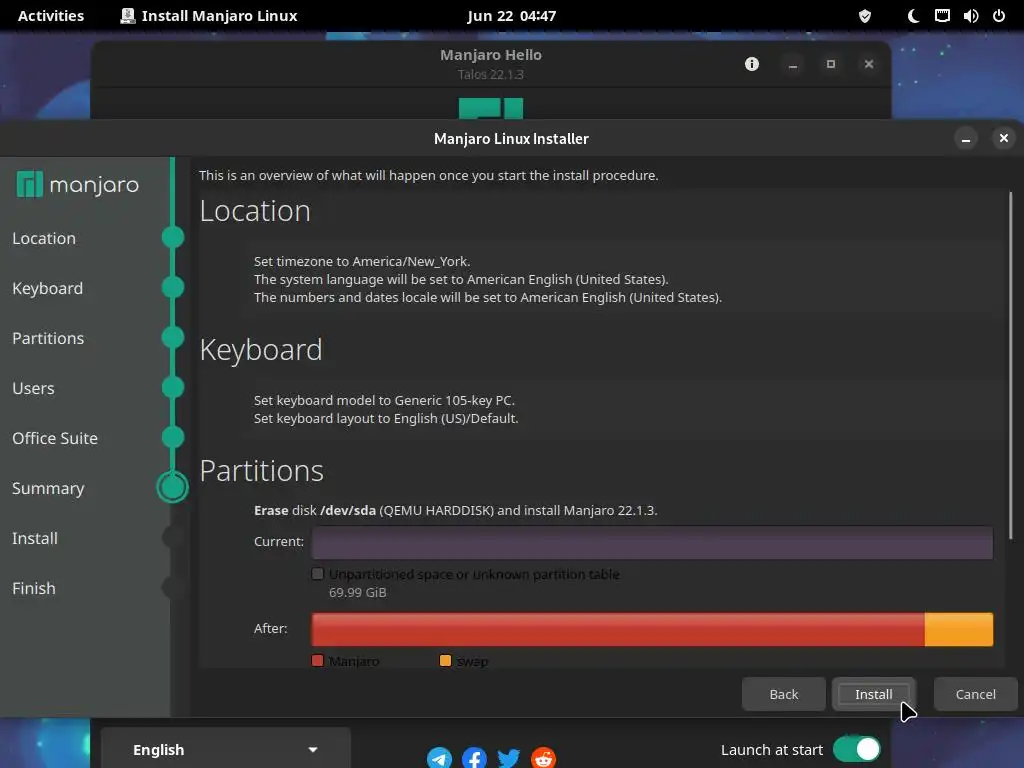Minimize the Manjaro Linux Installer window
Image resolution: width=1024 pixels, height=768 pixels.
[x=965, y=138]
